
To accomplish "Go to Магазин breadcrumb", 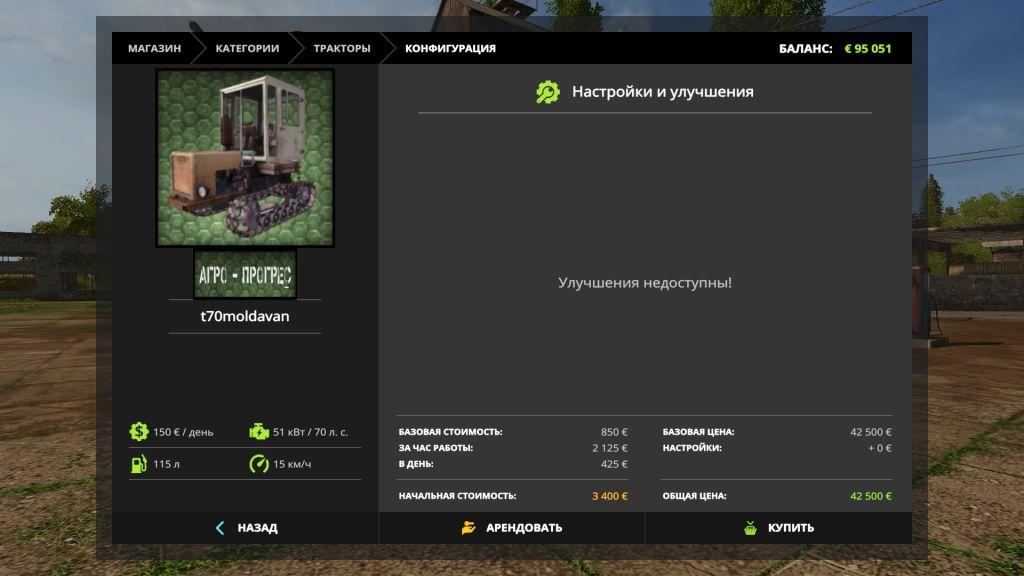I will pyautogui.click(x=154, y=48).
